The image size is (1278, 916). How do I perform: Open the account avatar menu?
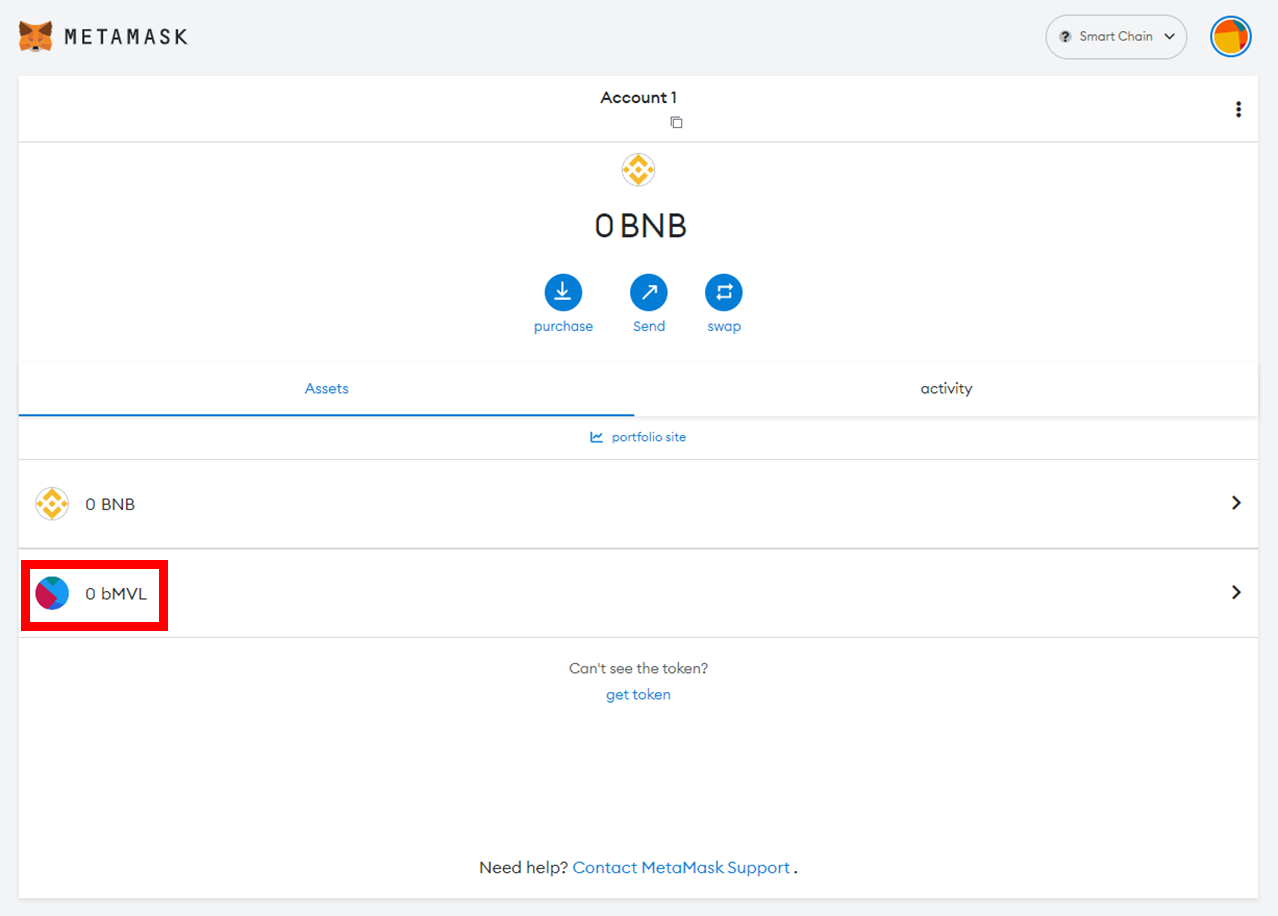(1230, 37)
